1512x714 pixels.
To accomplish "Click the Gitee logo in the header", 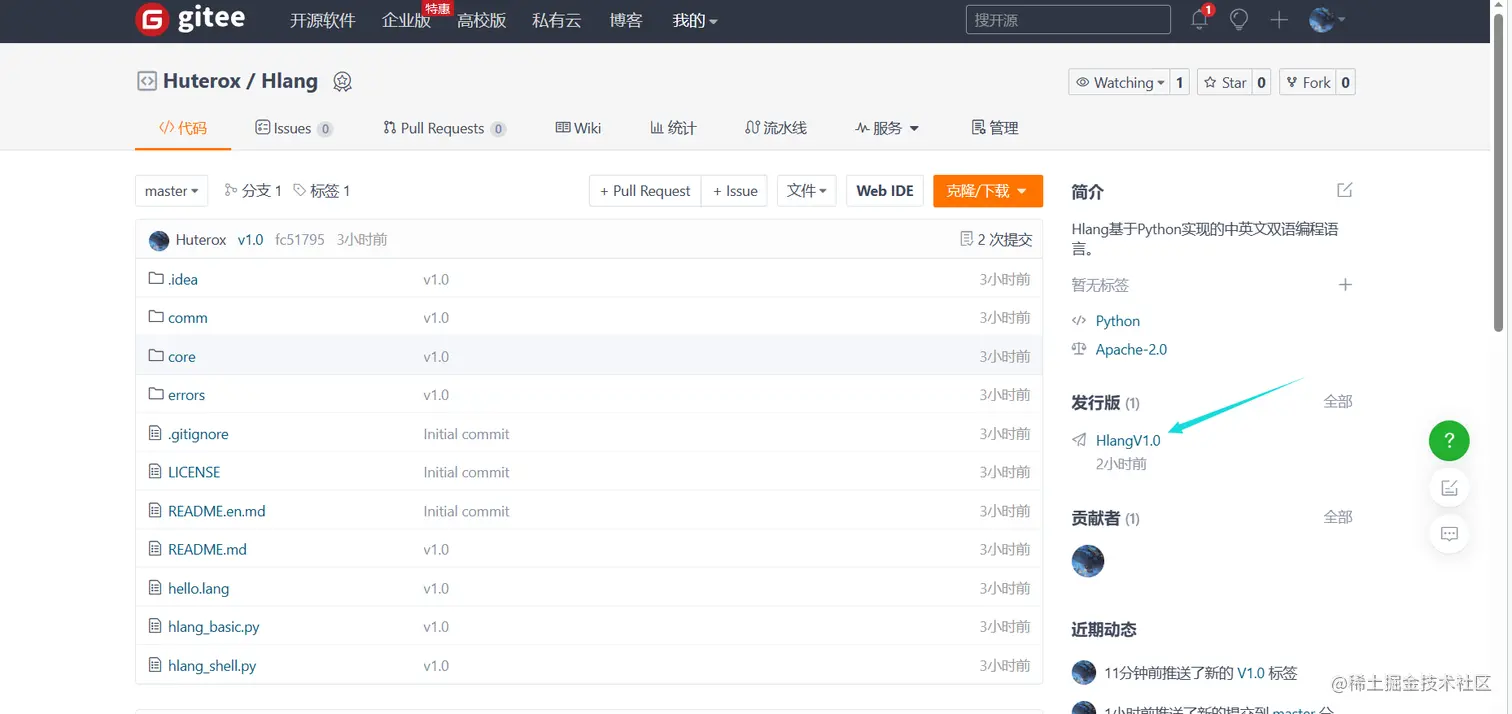I will (190, 19).
